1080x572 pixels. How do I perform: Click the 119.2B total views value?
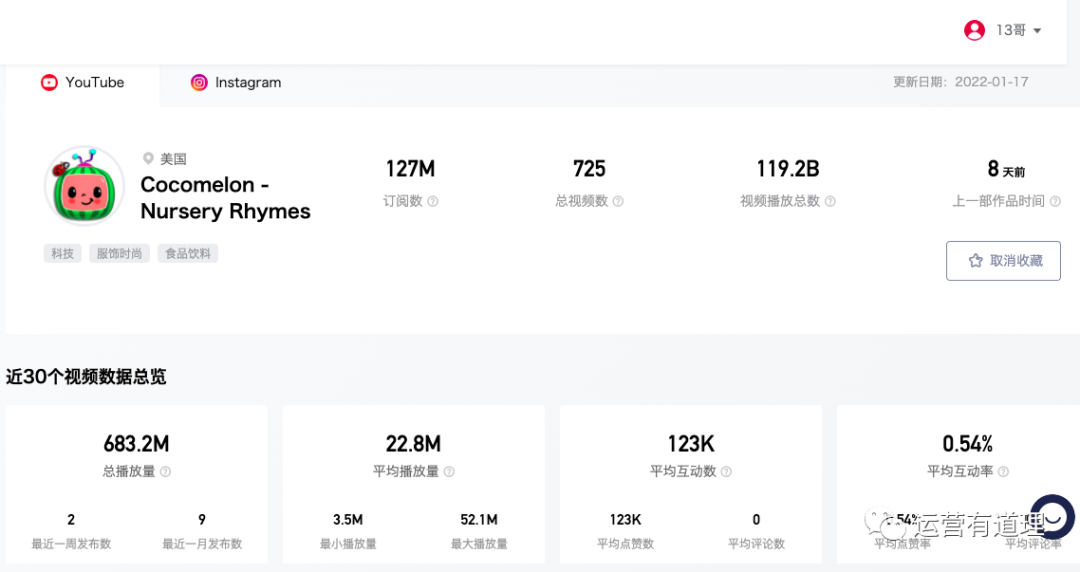788,169
